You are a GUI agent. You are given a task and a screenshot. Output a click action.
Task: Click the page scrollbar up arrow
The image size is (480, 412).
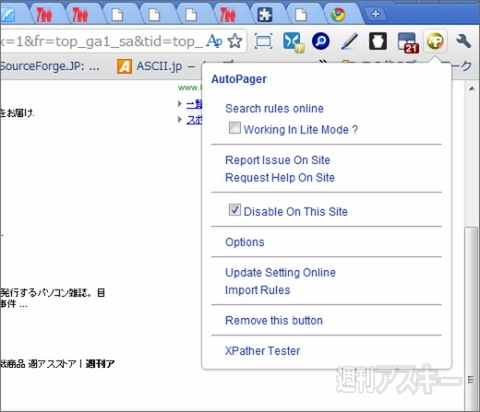[471, 89]
